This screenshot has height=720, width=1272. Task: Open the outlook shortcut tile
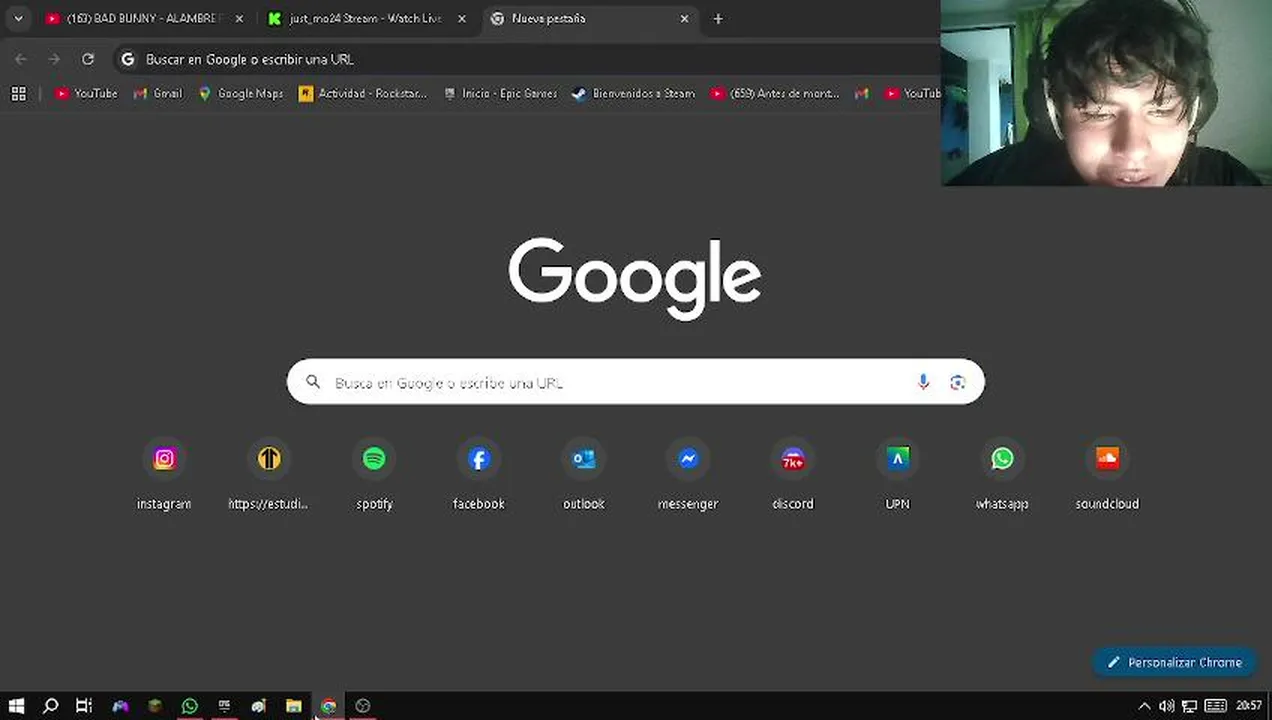584,476
